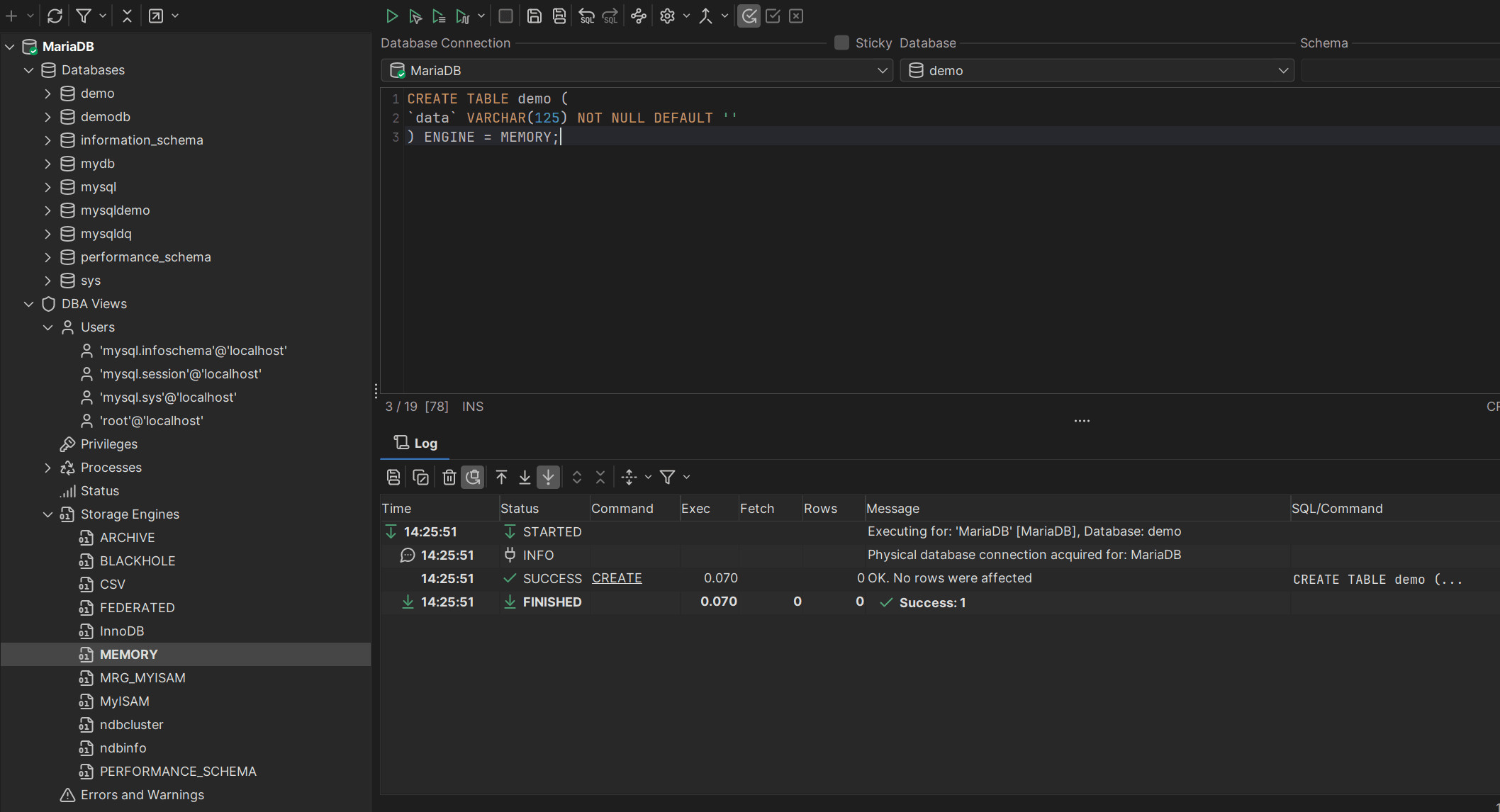Image resolution: width=1500 pixels, height=812 pixels.
Task: Run the SQL script with the green play icon
Action: pos(391,16)
